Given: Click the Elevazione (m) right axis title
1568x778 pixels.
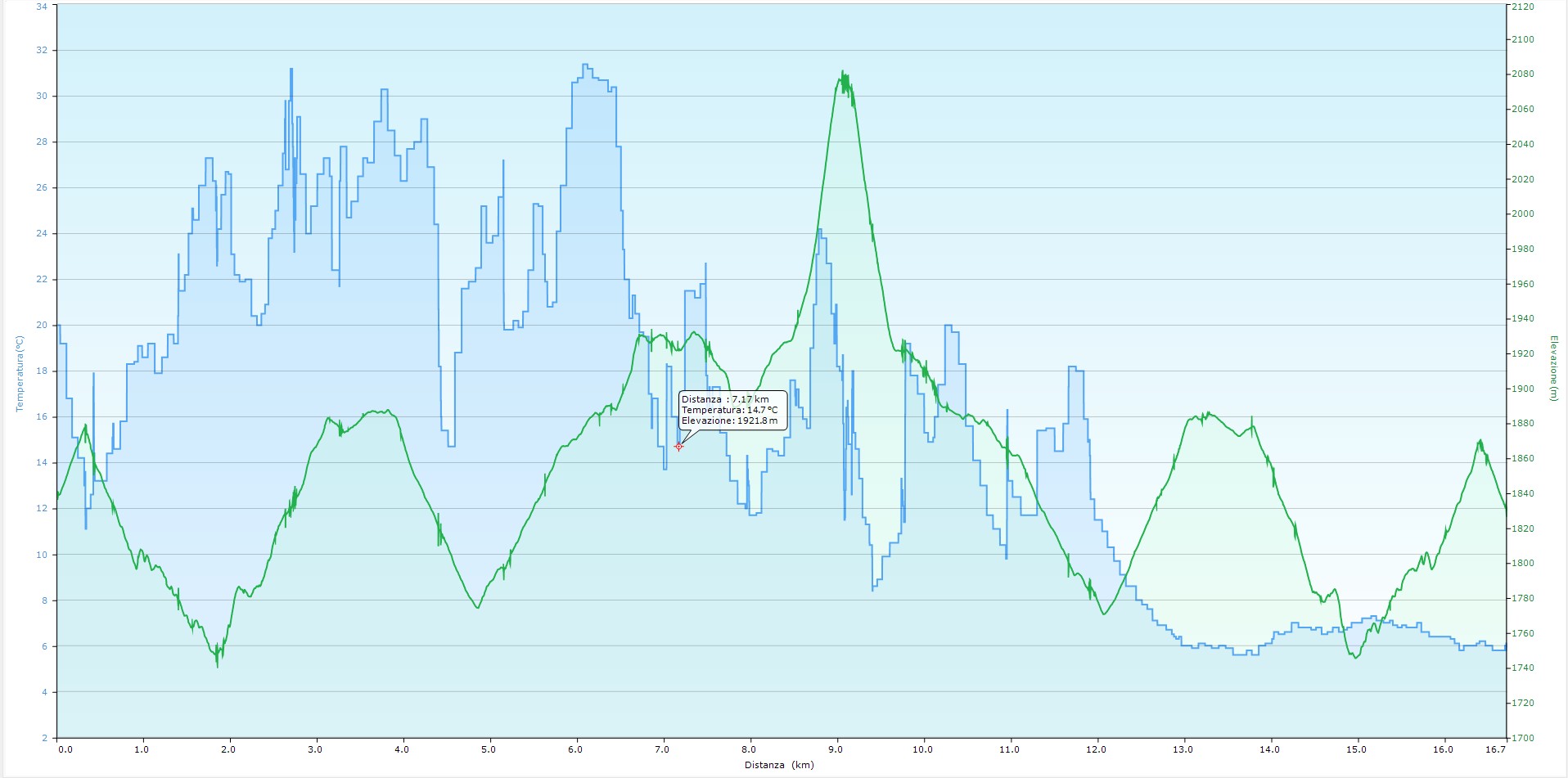Looking at the screenshot, I should click(x=1553, y=368).
